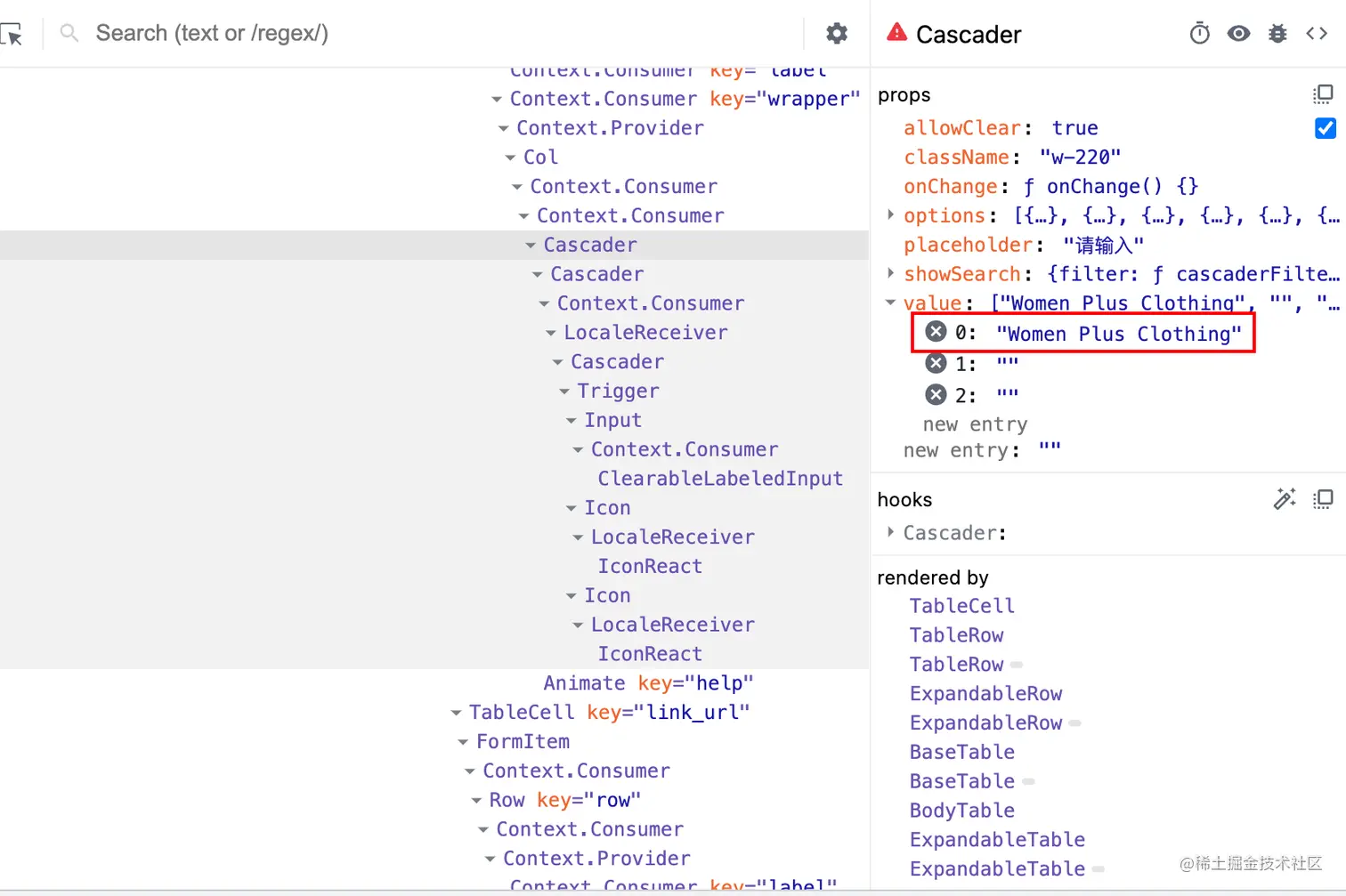Select the FormItem tree node
1346x896 pixels.
[523, 742]
